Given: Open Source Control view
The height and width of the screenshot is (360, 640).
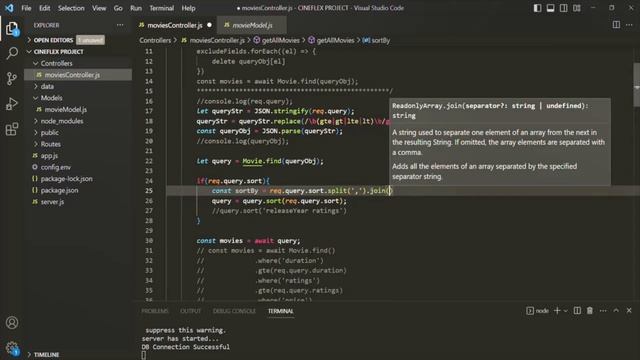Looking at the screenshot, I should click(12, 78).
